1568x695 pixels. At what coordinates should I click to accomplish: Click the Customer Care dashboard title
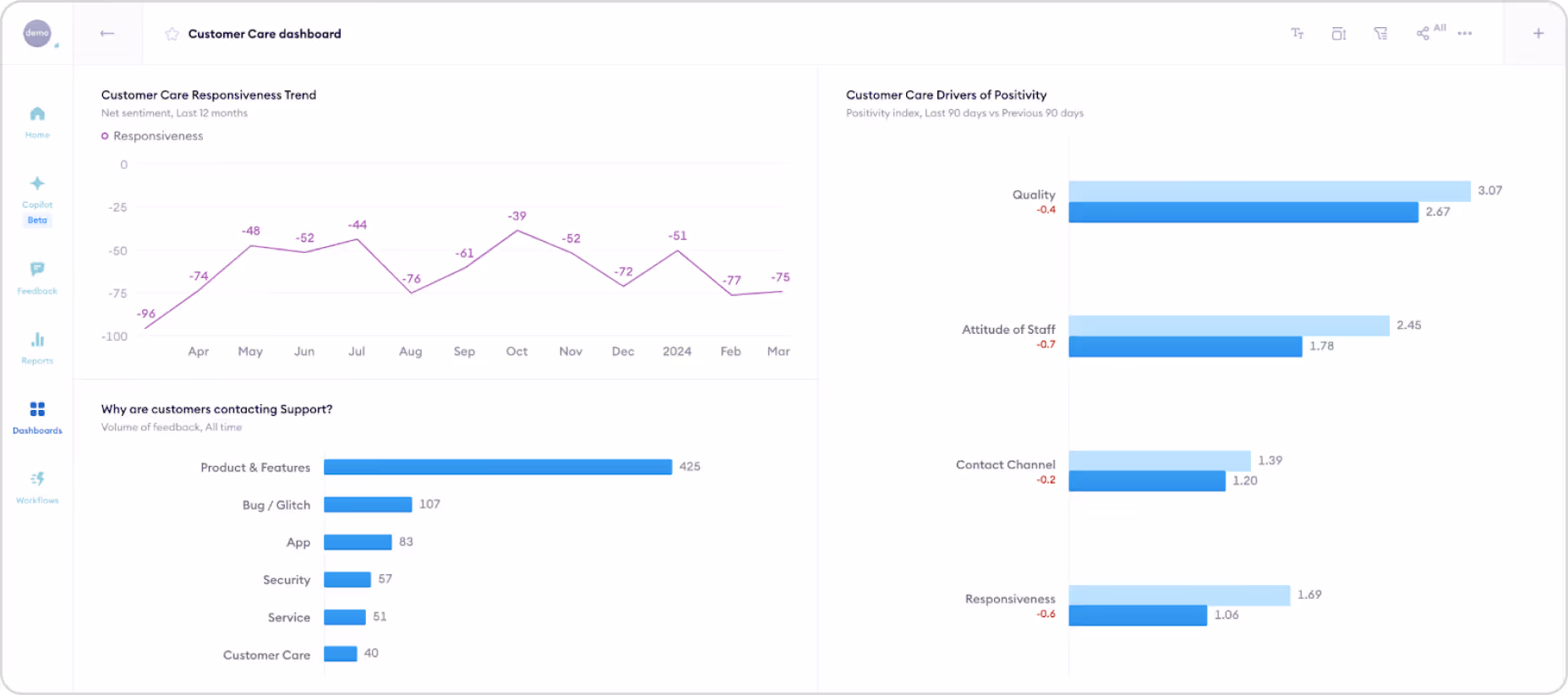point(265,34)
